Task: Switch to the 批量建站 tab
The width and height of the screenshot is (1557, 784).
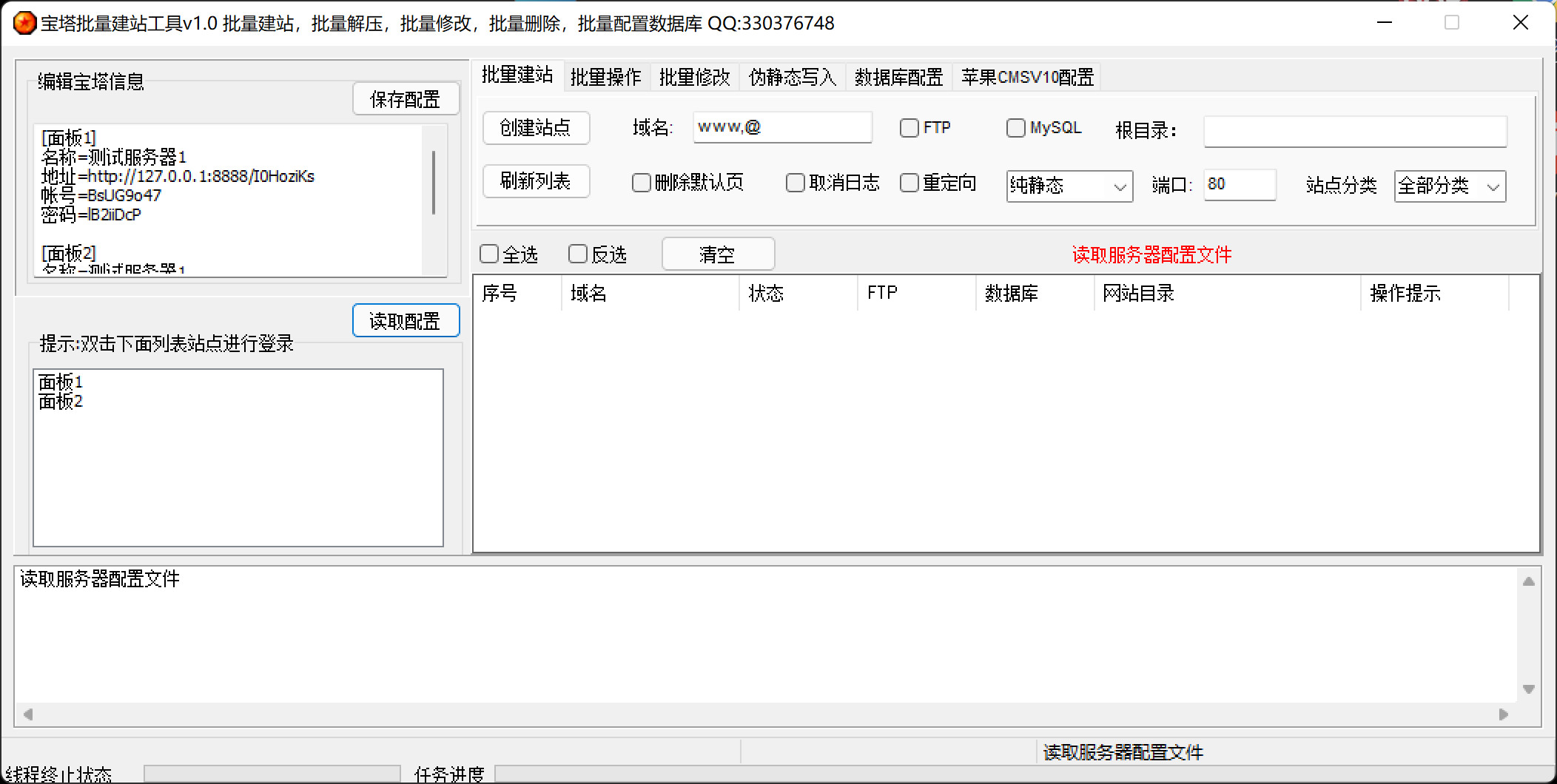Action: coord(517,75)
